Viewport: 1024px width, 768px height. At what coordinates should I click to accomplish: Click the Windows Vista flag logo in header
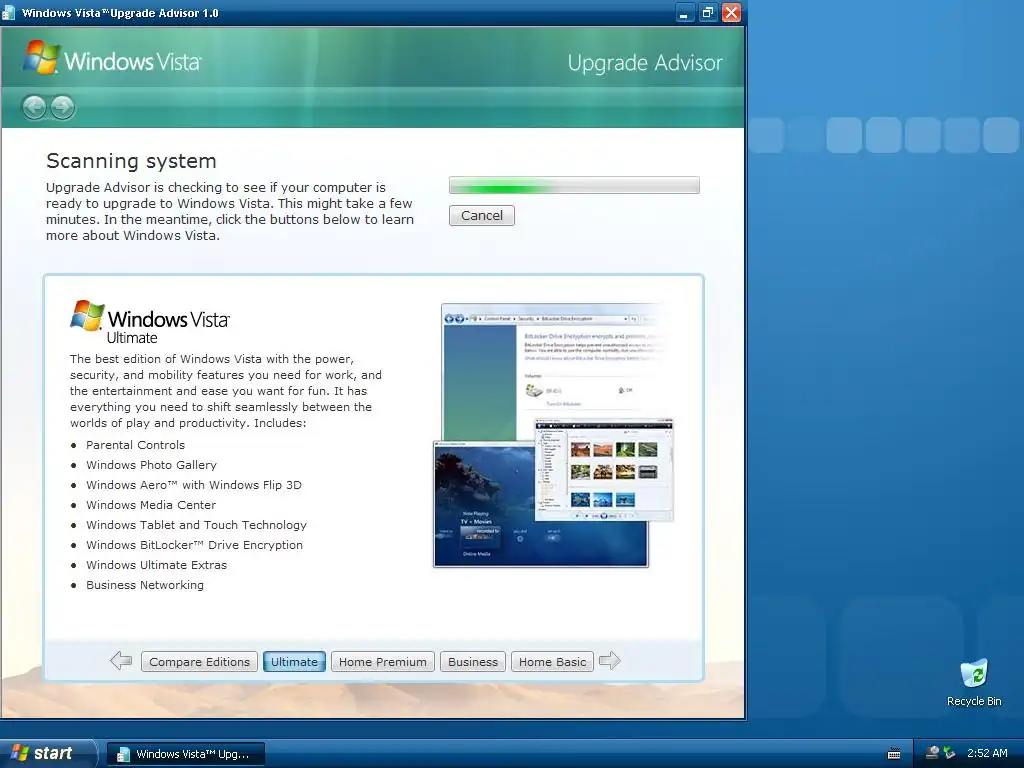[41, 57]
